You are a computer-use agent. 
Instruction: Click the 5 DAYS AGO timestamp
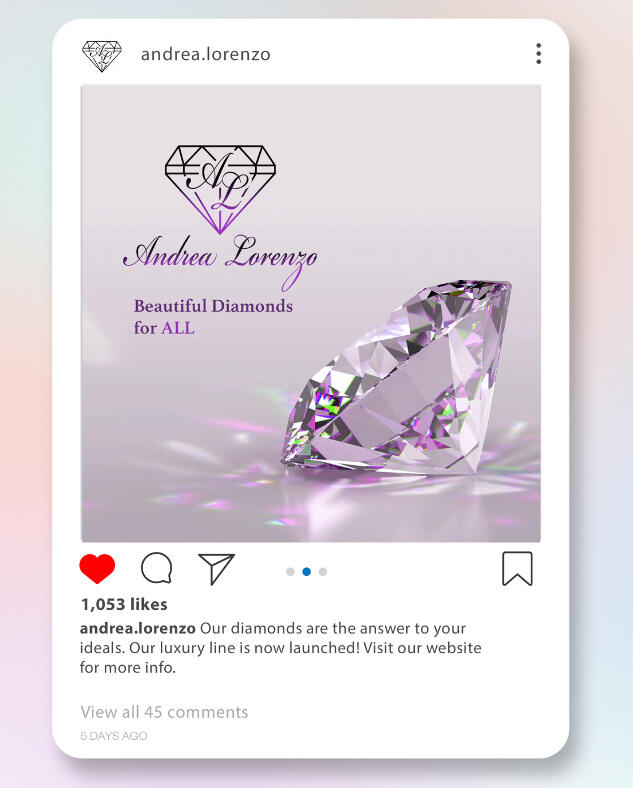[x=114, y=736]
